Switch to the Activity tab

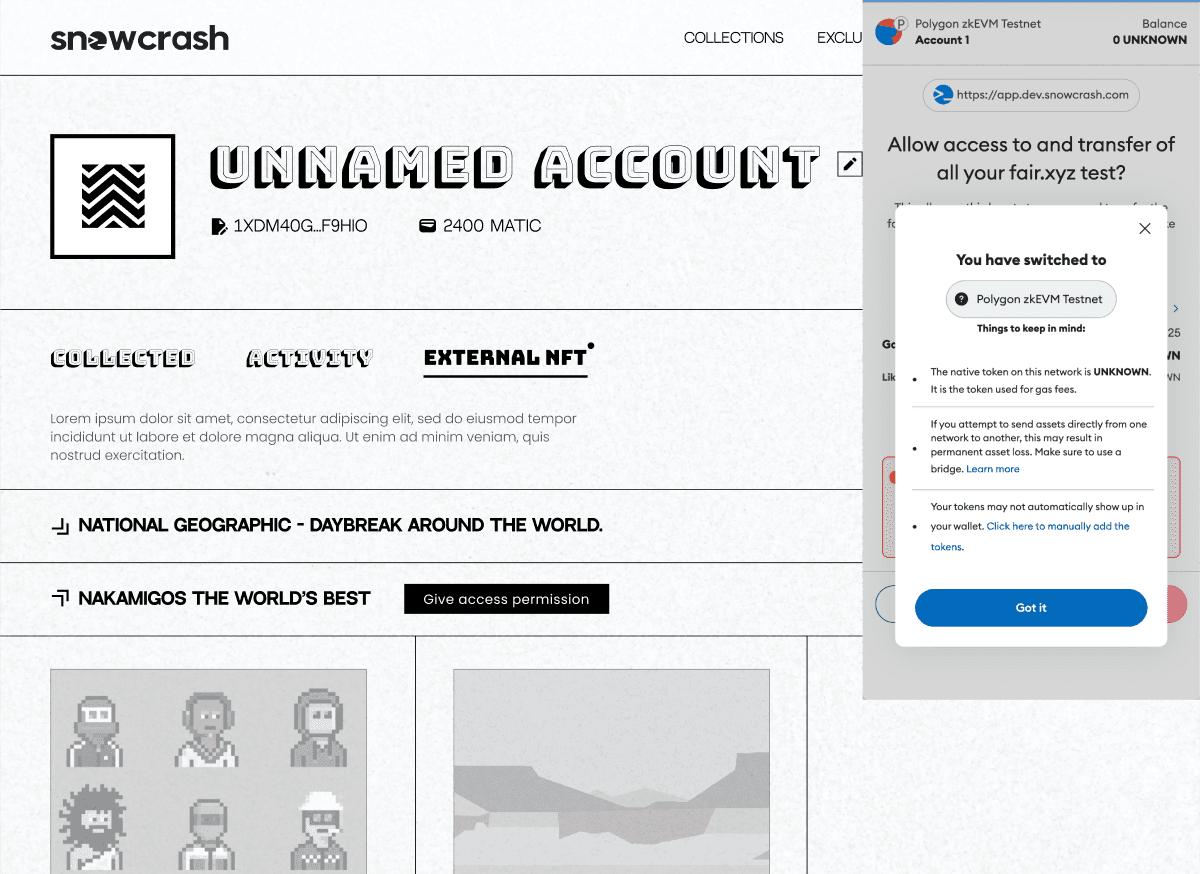pos(309,358)
